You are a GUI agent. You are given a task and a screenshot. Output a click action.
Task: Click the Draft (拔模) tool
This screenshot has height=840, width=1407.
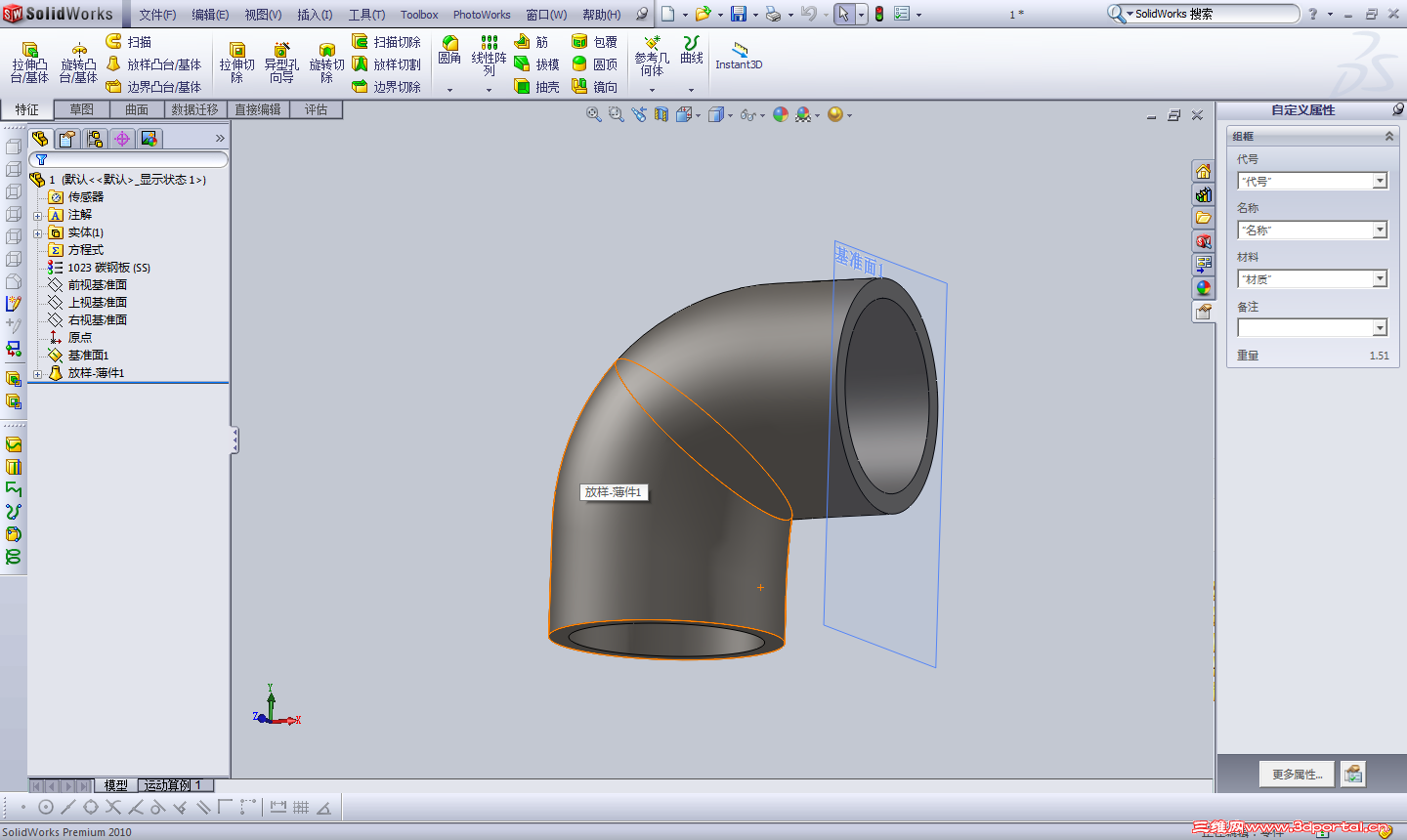pos(536,64)
